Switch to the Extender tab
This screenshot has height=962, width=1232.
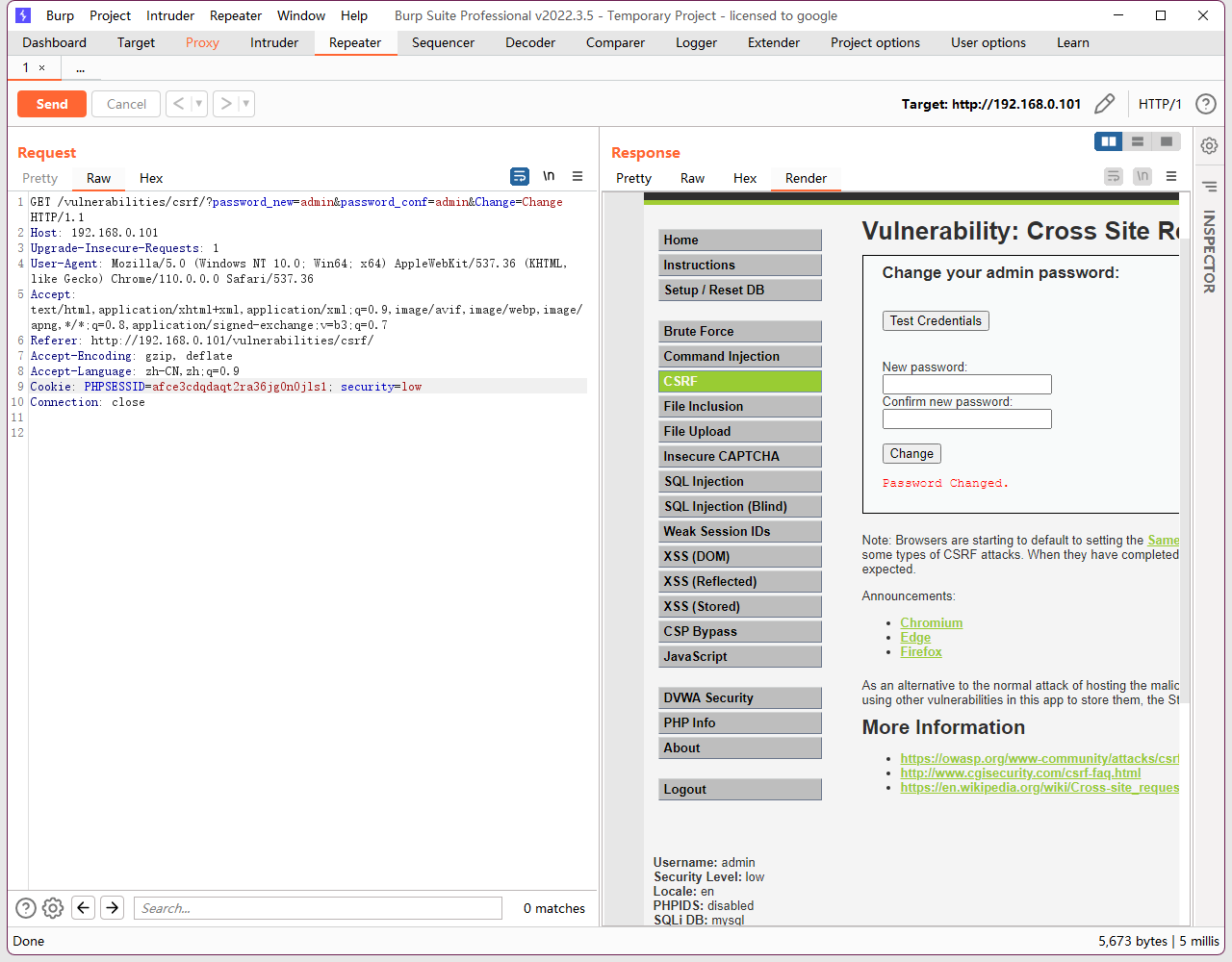774,42
